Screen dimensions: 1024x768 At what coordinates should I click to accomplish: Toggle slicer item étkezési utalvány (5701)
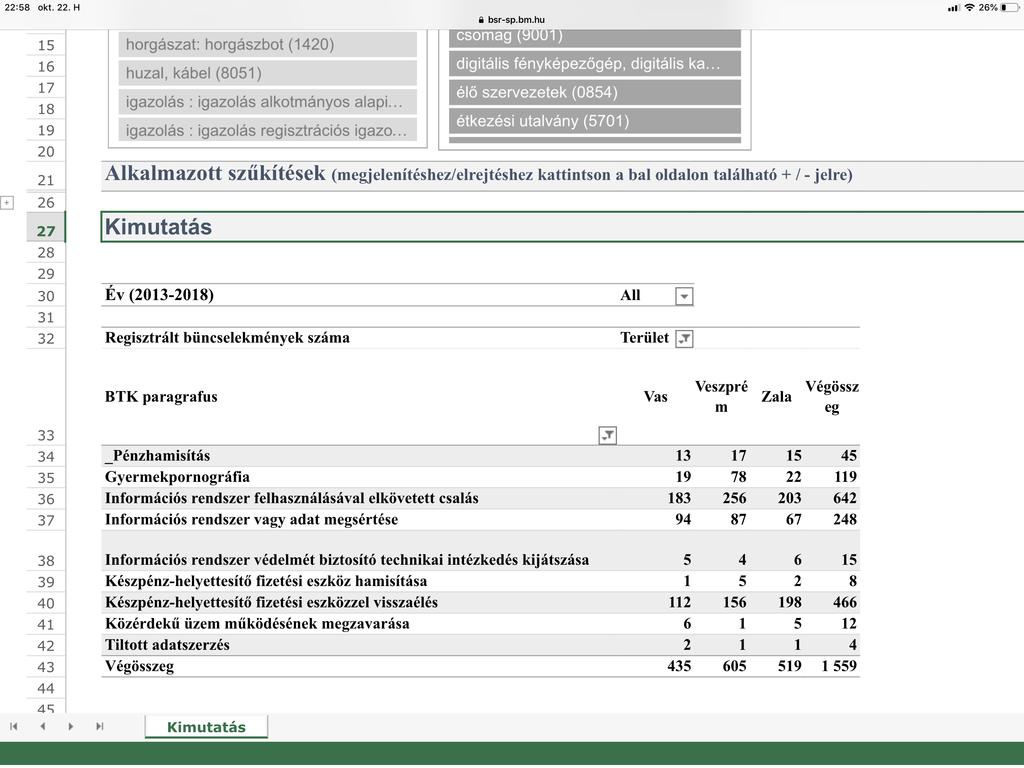(x=595, y=121)
